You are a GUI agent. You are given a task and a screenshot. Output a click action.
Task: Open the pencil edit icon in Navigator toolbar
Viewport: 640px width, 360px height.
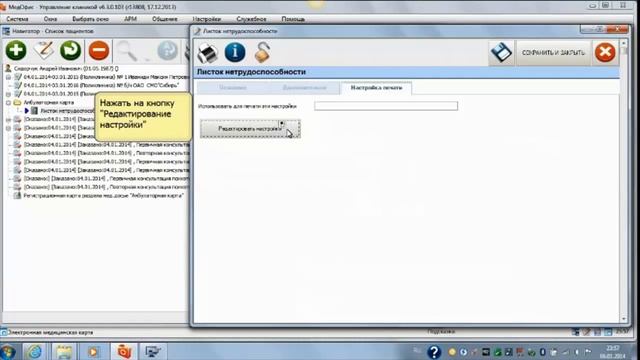(x=44, y=51)
